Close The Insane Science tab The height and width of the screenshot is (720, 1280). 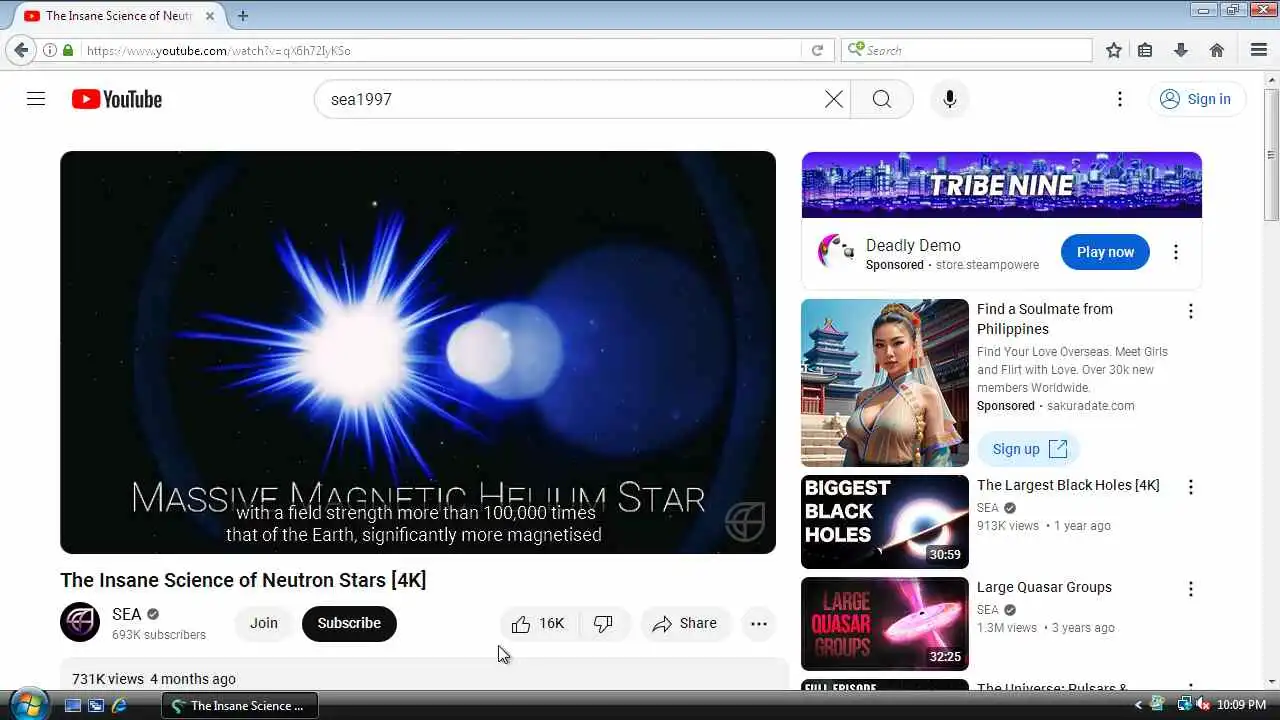click(210, 16)
